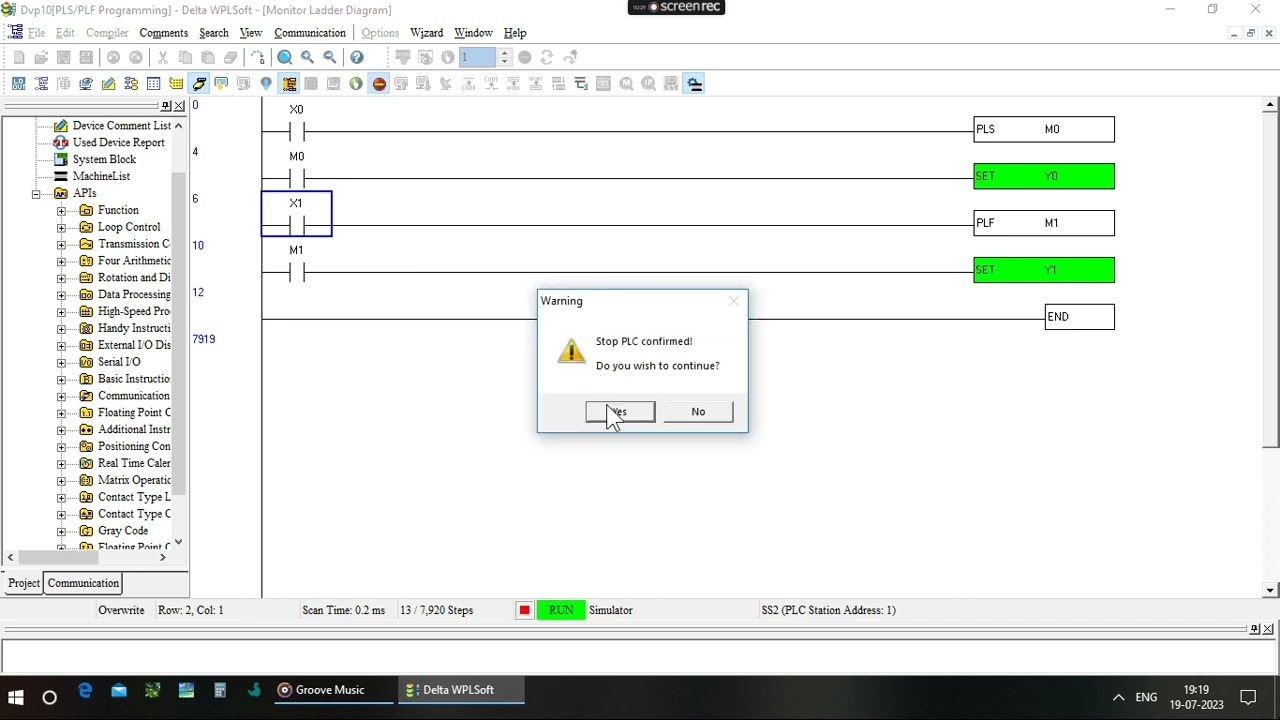Expand the Basic Instruction folder node
Image resolution: width=1280 pixels, height=720 pixels.
click(61, 379)
